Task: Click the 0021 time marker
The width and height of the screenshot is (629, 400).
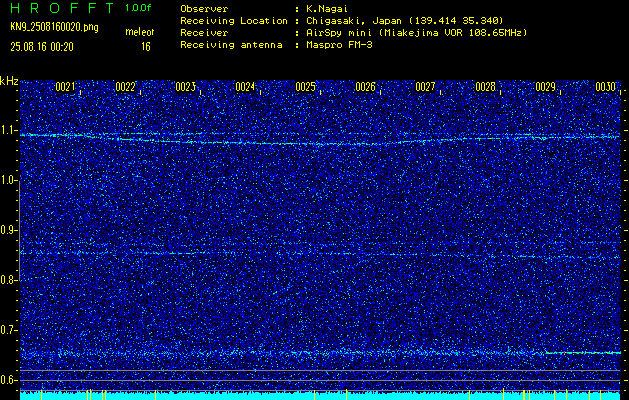Action: coord(65,87)
